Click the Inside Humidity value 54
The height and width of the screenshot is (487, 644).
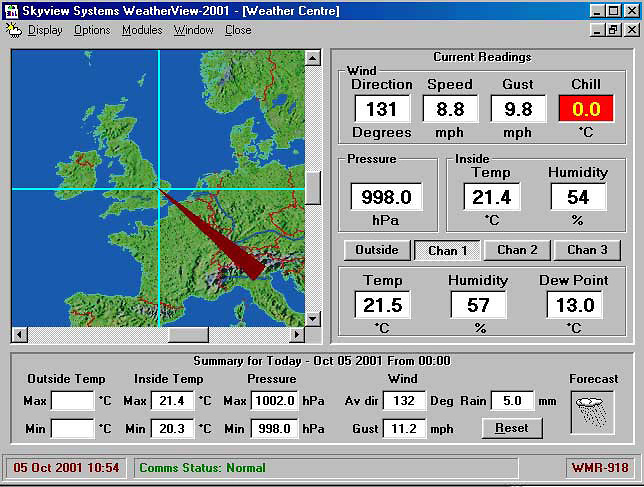(x=578, y=197)
